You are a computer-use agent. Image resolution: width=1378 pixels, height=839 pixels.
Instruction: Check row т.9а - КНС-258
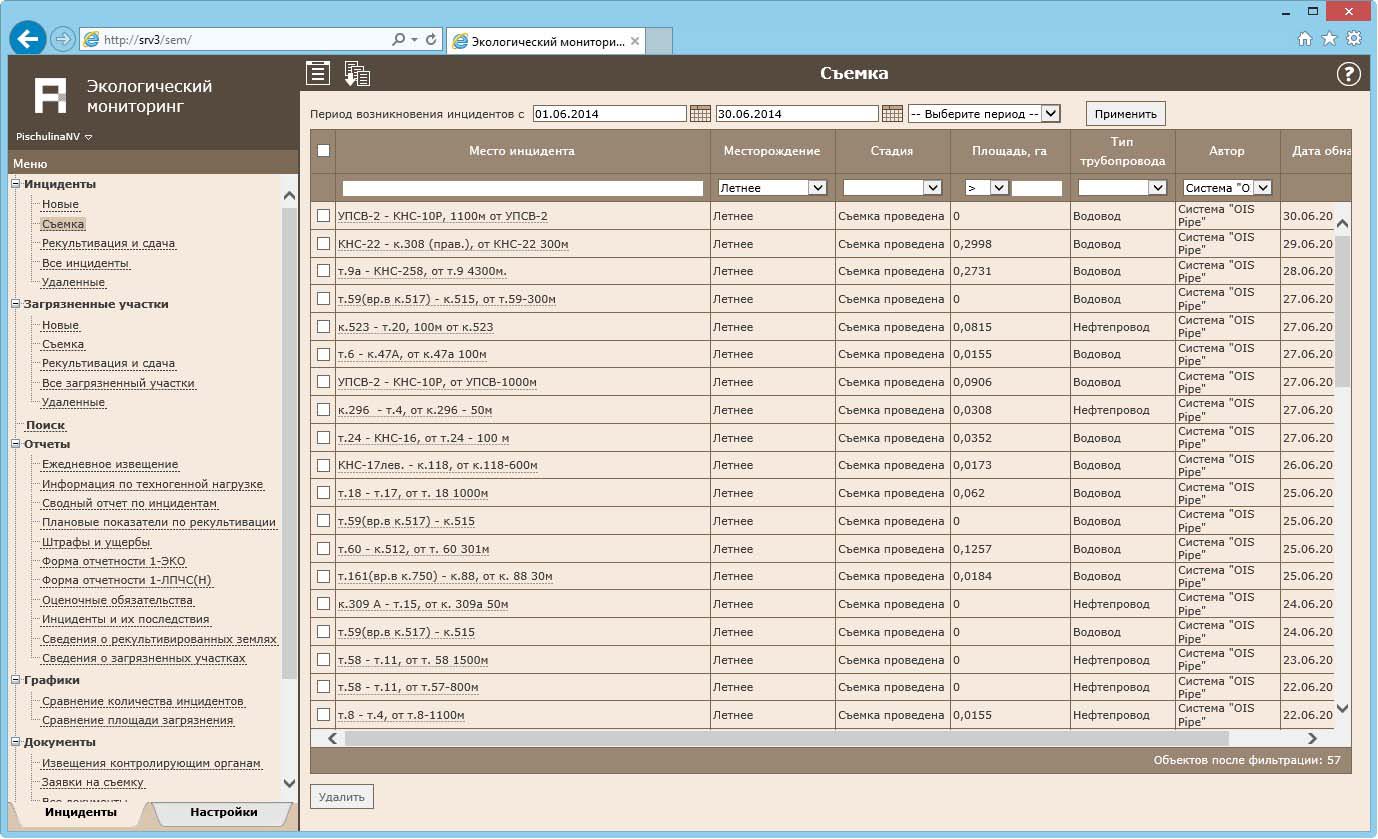[x=323, y=271]
